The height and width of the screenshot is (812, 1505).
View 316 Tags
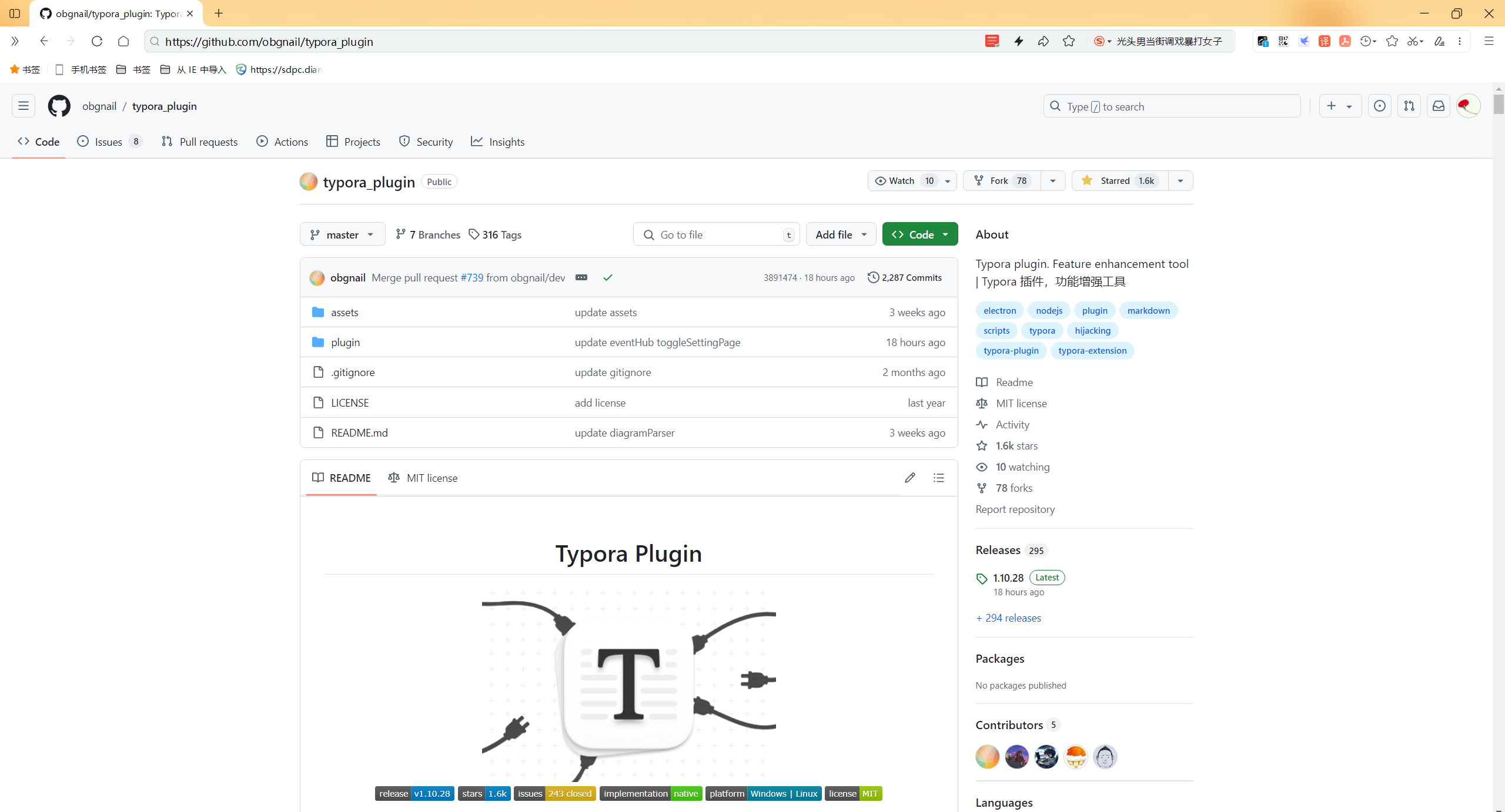[495, 234]
